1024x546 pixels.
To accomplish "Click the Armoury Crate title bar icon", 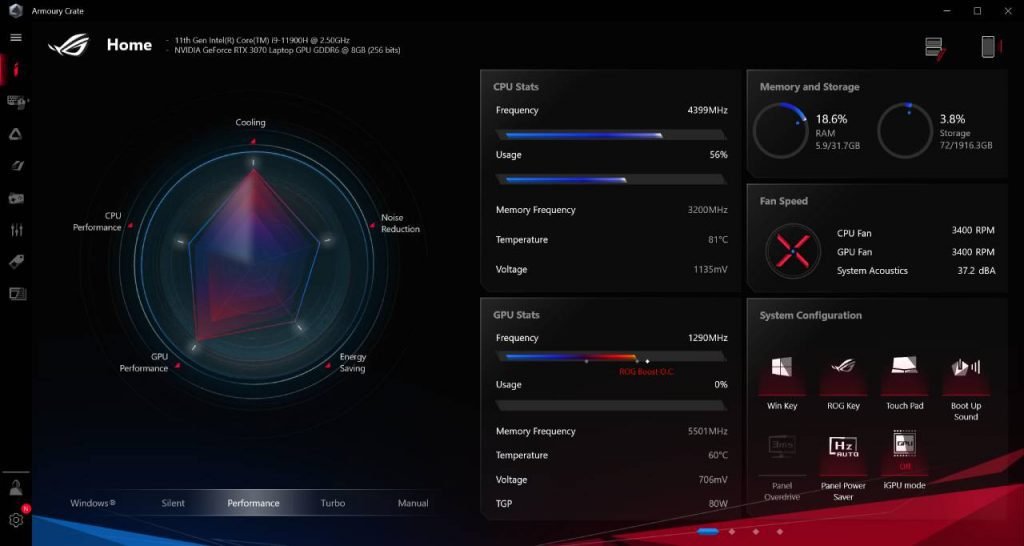I will point(16,11).
